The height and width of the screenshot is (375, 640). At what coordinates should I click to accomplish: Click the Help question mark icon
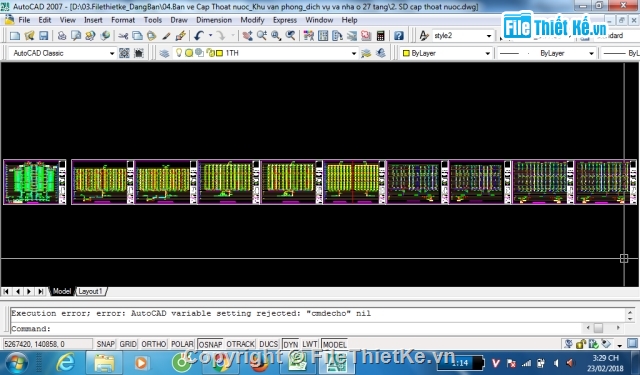399,36
